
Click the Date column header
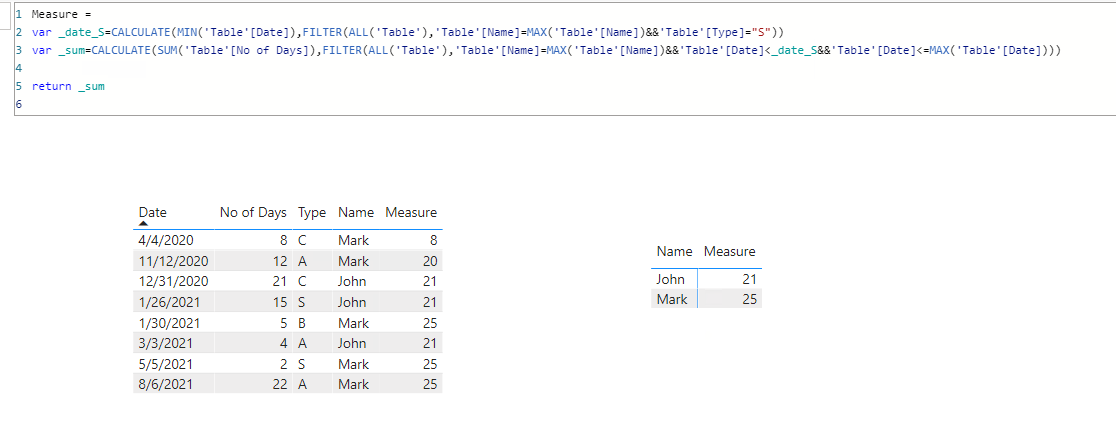(x=152, y=212)
